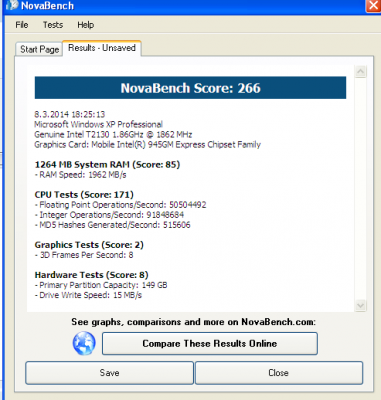Click Floating Point Operations/Second value line
Screen dimensions: 381x400
(120, 205)
